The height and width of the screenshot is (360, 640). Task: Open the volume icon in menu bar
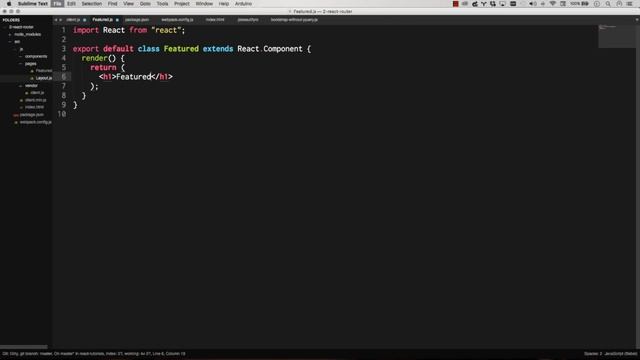point(533,4)
